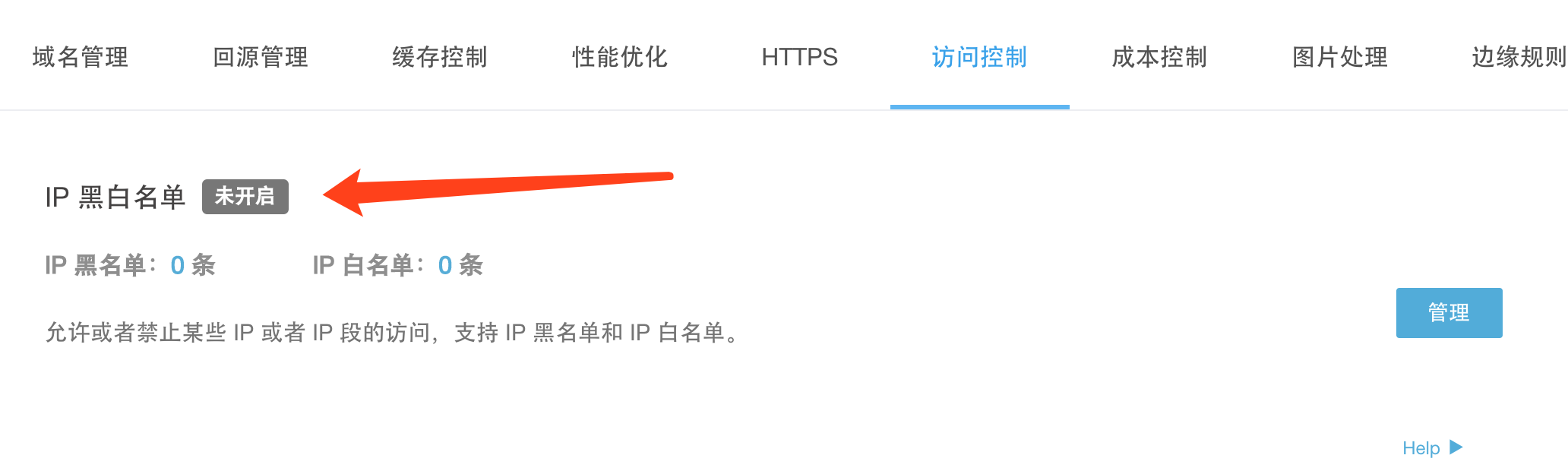Viewport: 1568px width, 471px height.
Task: Click the blue 管理 button
Action: pos(1449,313)
